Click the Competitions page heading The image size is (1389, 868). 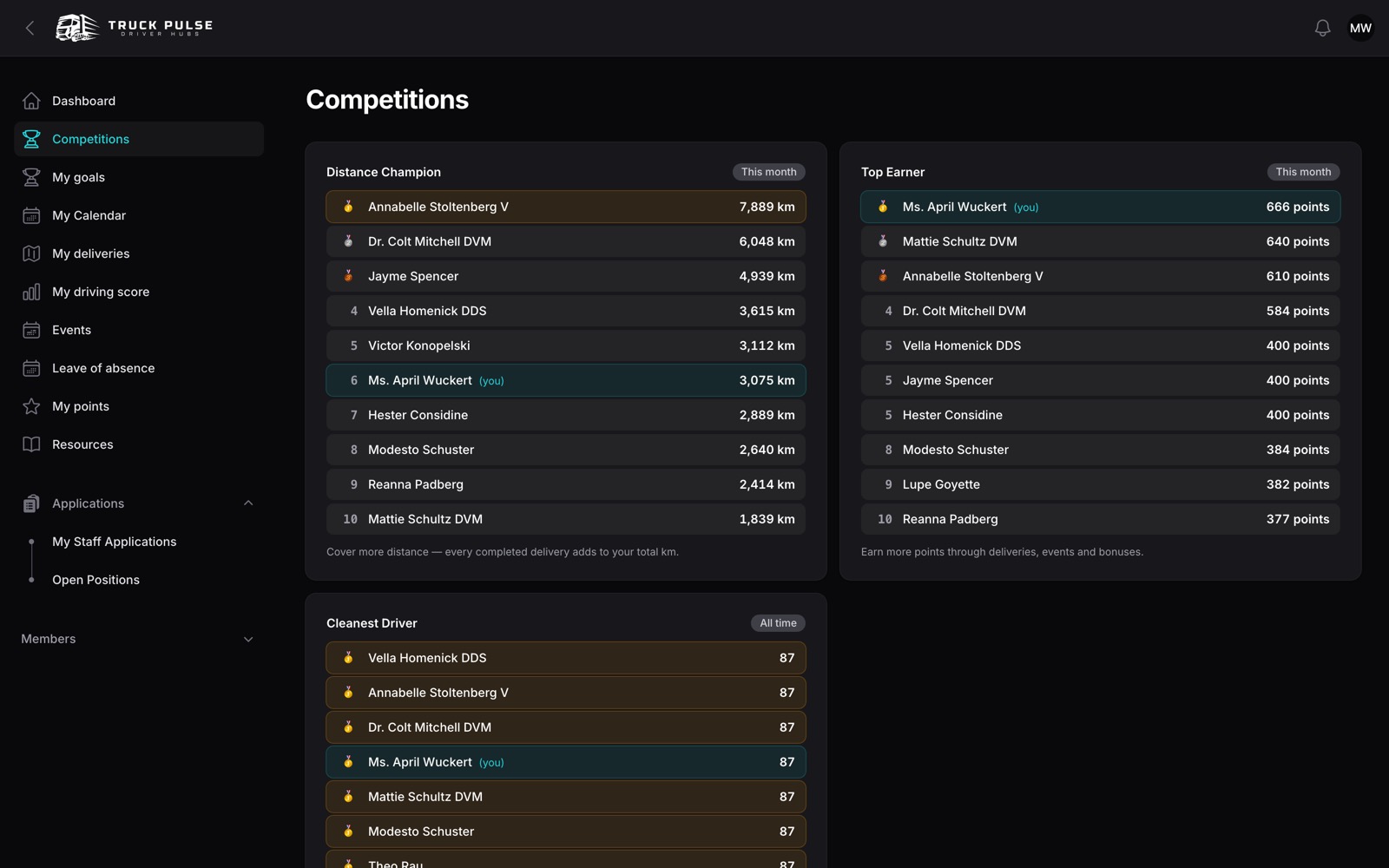click(x=387, y=100)
